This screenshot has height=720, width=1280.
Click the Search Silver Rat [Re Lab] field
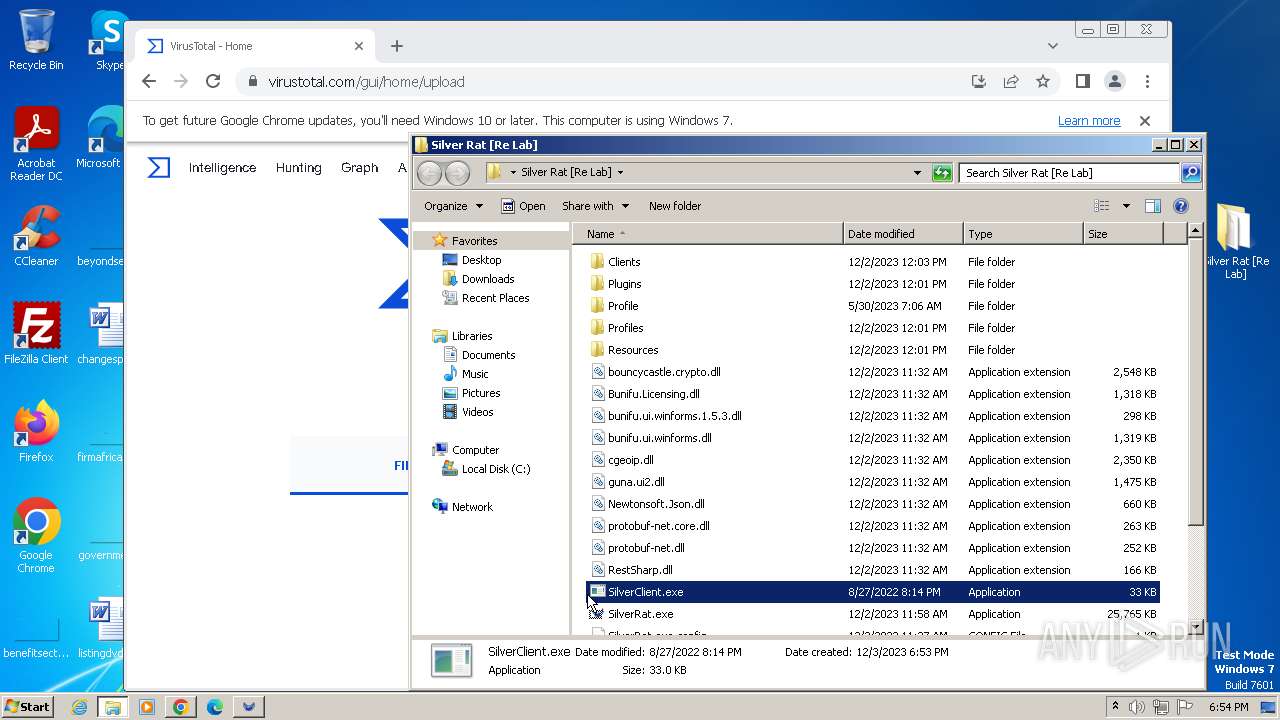pyautogui.click(x=1069, y=172)
